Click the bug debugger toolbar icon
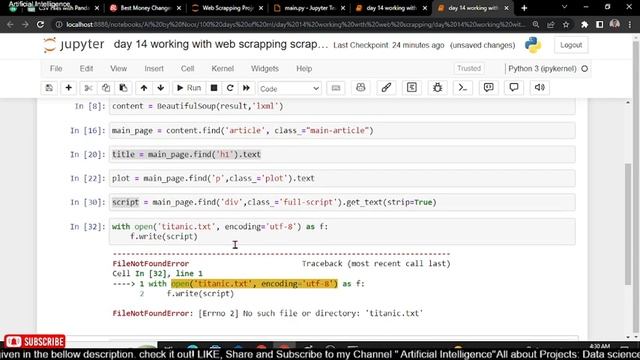 [x=438, y=87]
